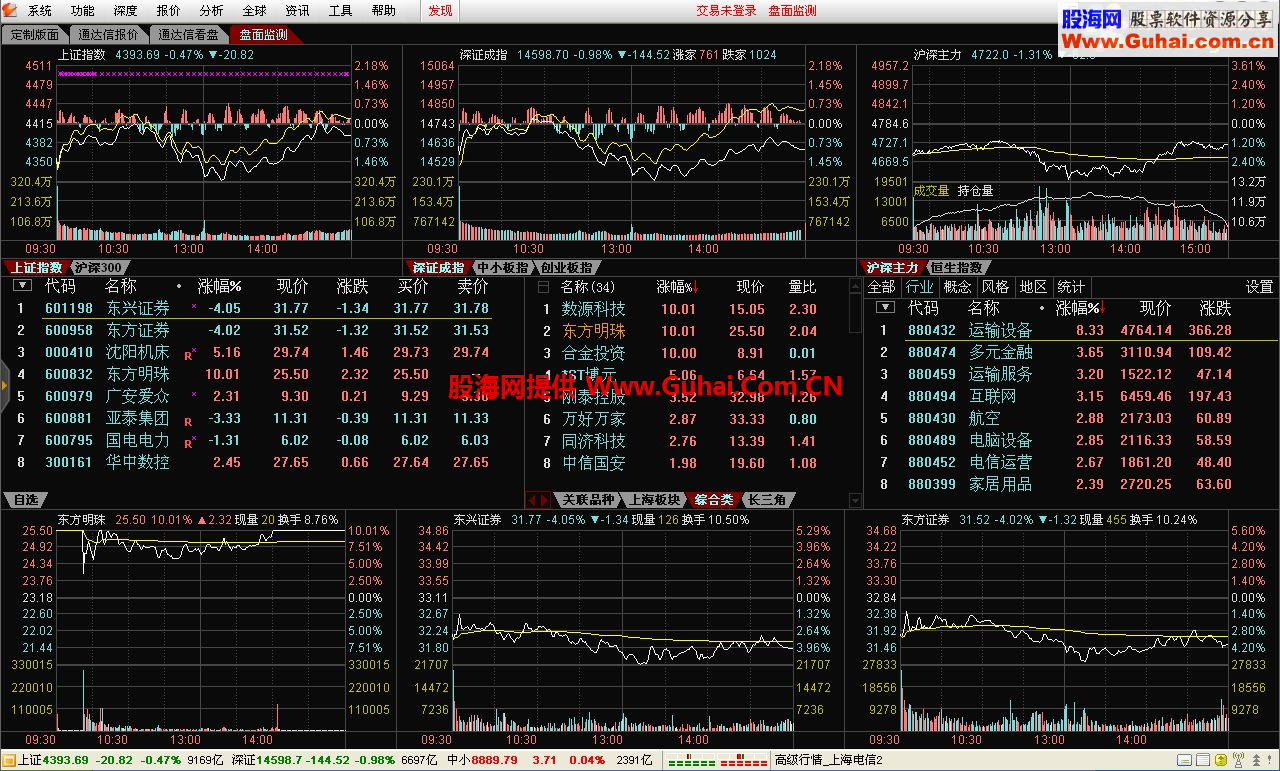Click the 高级行情_上海电信2 server status
The width and height of the screenshot is (1280, 771).
pyautogui.click(x=829, y=761)
